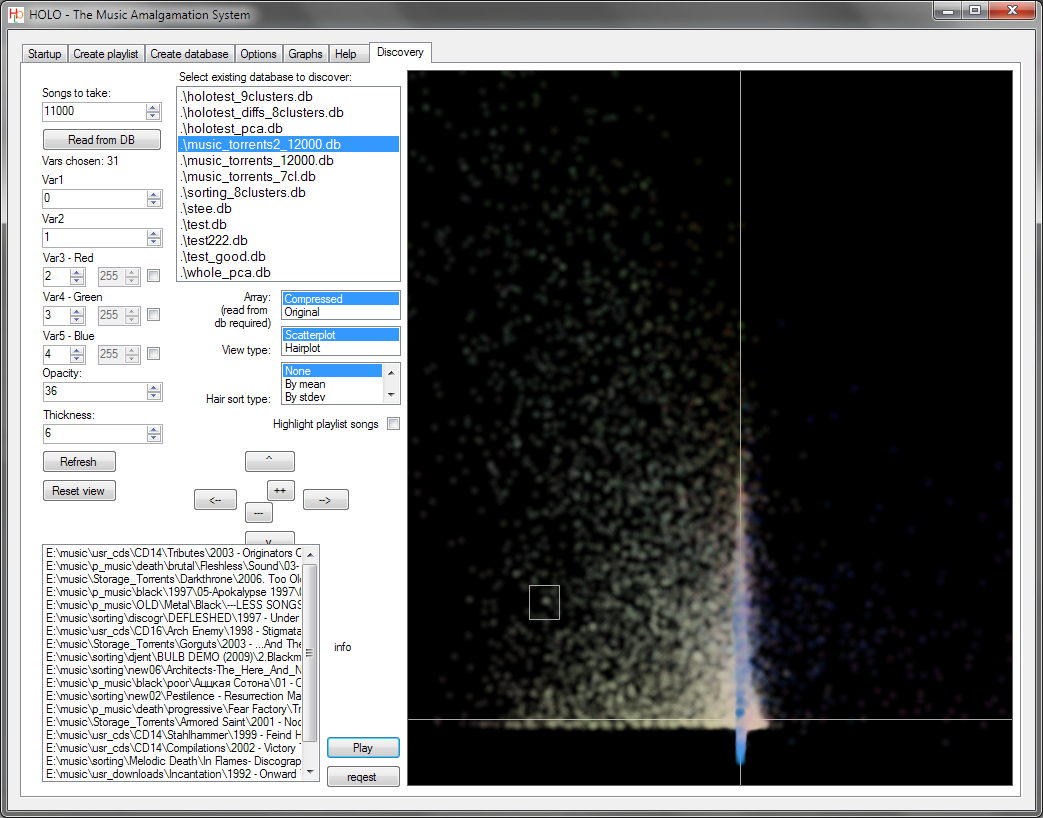Click the Songs to take spinner arrows
The width and height of the screenshot is (1043, 818).
pos(153,112)
